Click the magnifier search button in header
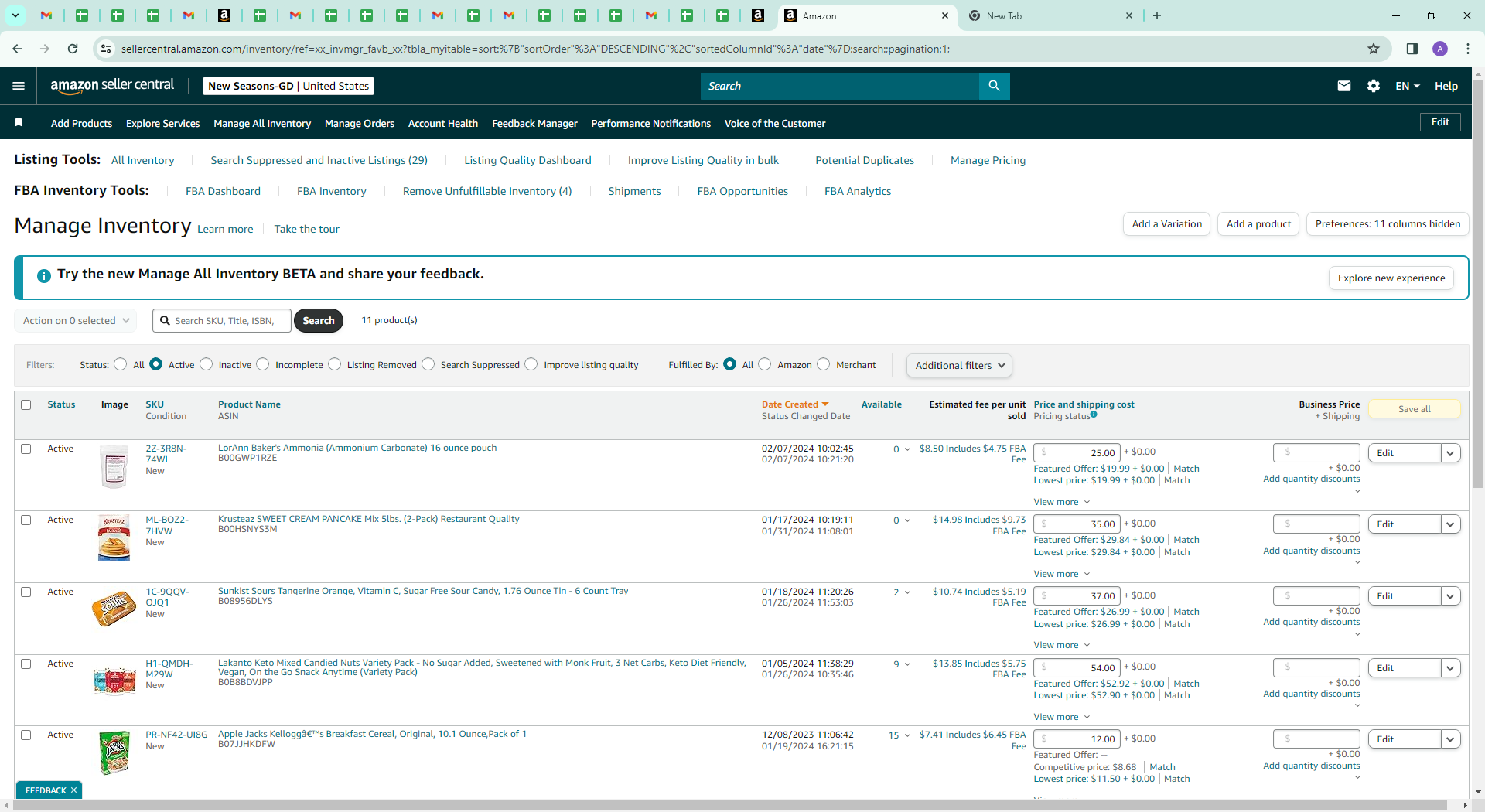Viewport: 1485px width, 812px height. pyautogui.click(x=994, y=86)
